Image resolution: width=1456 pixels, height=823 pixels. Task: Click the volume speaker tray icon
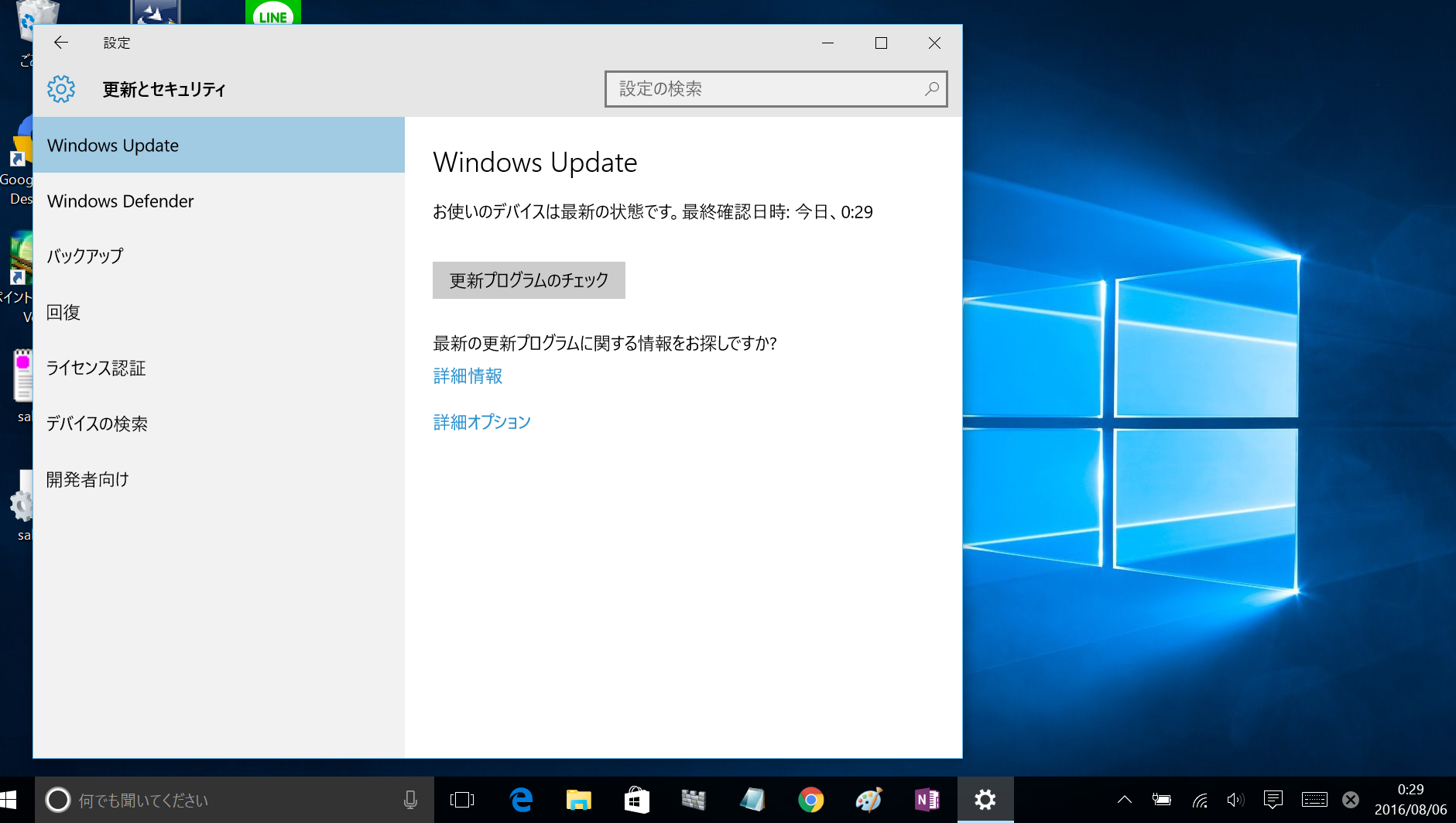click(1236, 800)
